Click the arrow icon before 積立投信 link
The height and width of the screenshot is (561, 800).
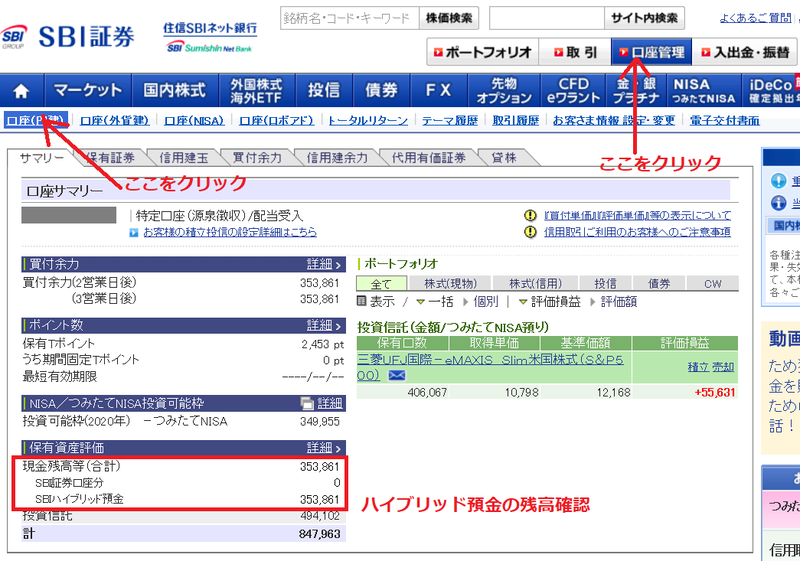pos(134,233)
